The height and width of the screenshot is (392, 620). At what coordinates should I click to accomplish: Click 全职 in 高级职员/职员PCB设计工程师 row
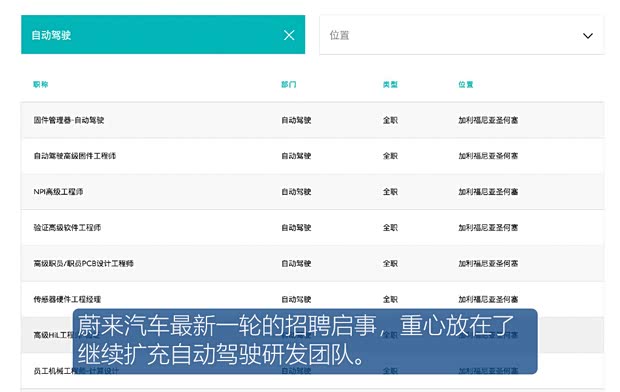click(x=390, y=263)
